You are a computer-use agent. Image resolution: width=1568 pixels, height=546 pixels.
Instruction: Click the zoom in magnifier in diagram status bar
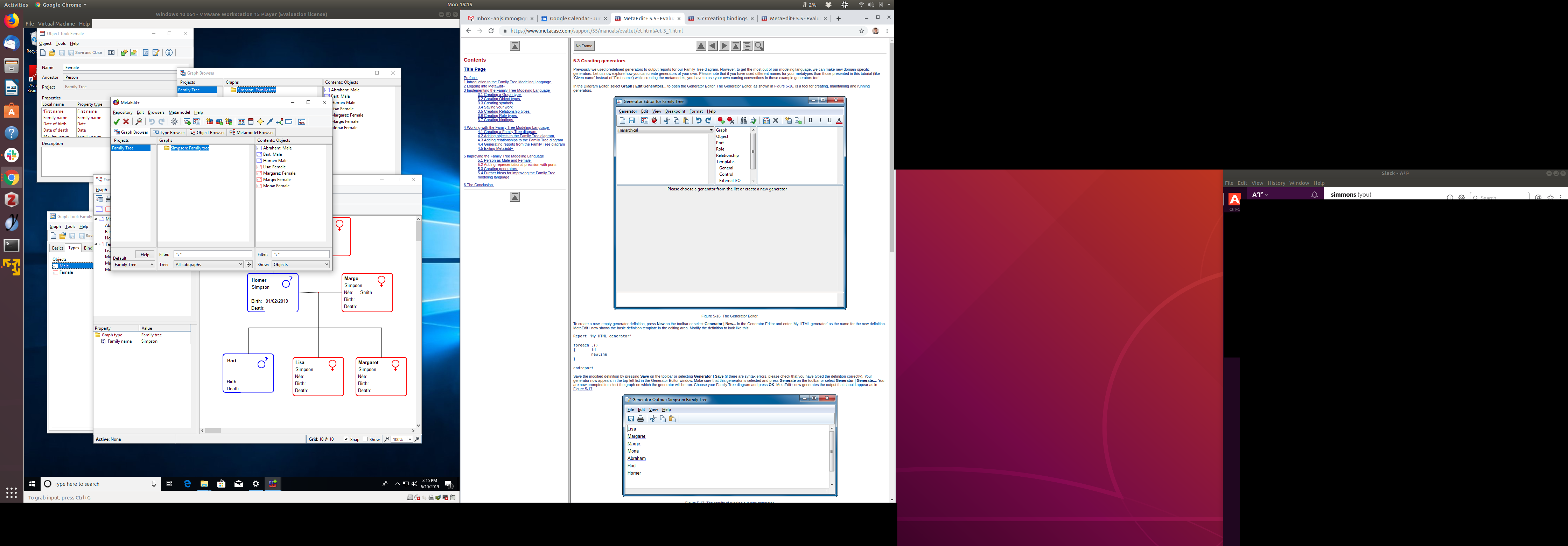pos(418,439)
